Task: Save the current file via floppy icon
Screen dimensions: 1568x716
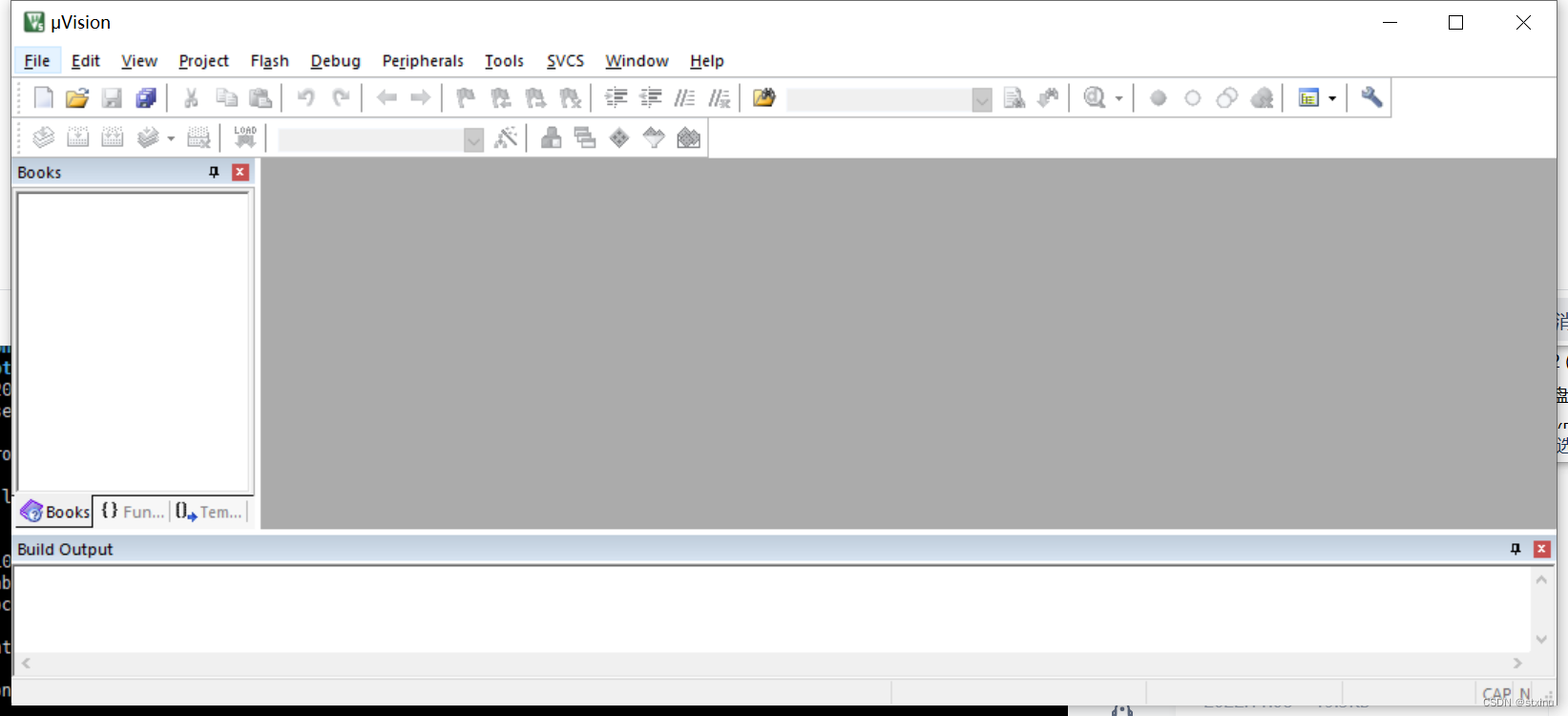Action: click(112, 98)
